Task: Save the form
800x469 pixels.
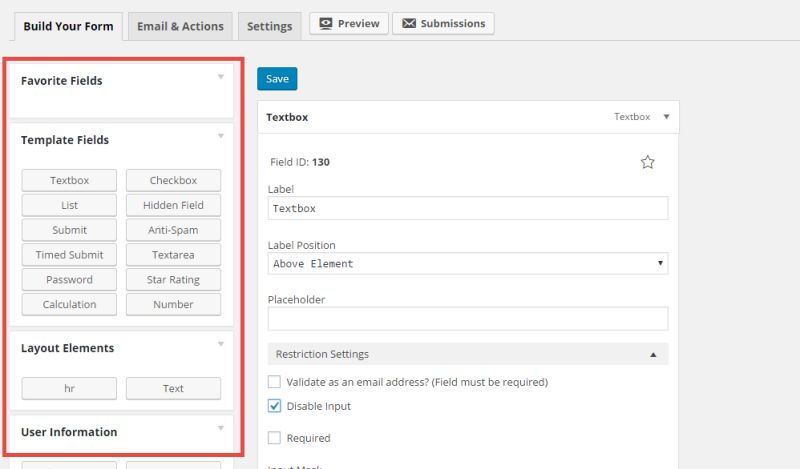Action: pyautogui.click(x=277, y=79)
